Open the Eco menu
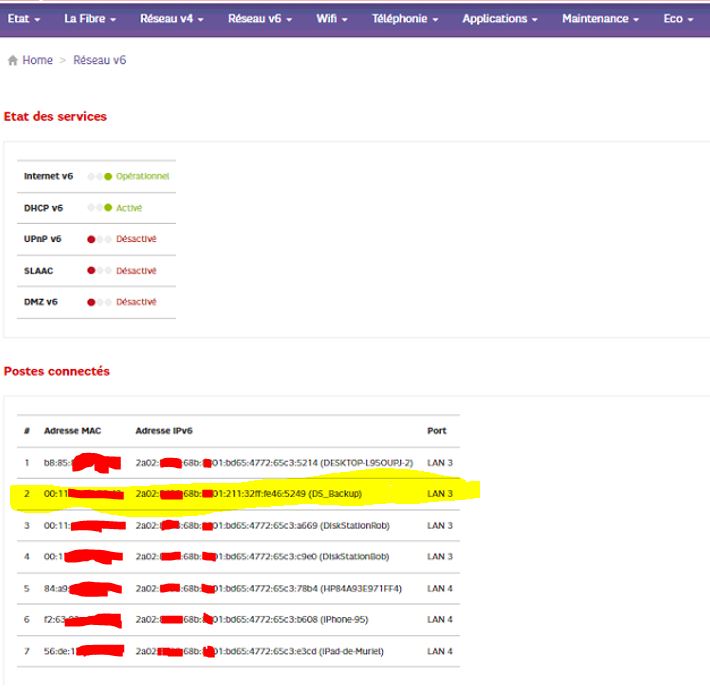Image resolution: width=710 pixels, height=694 pixels. point(678,19)
